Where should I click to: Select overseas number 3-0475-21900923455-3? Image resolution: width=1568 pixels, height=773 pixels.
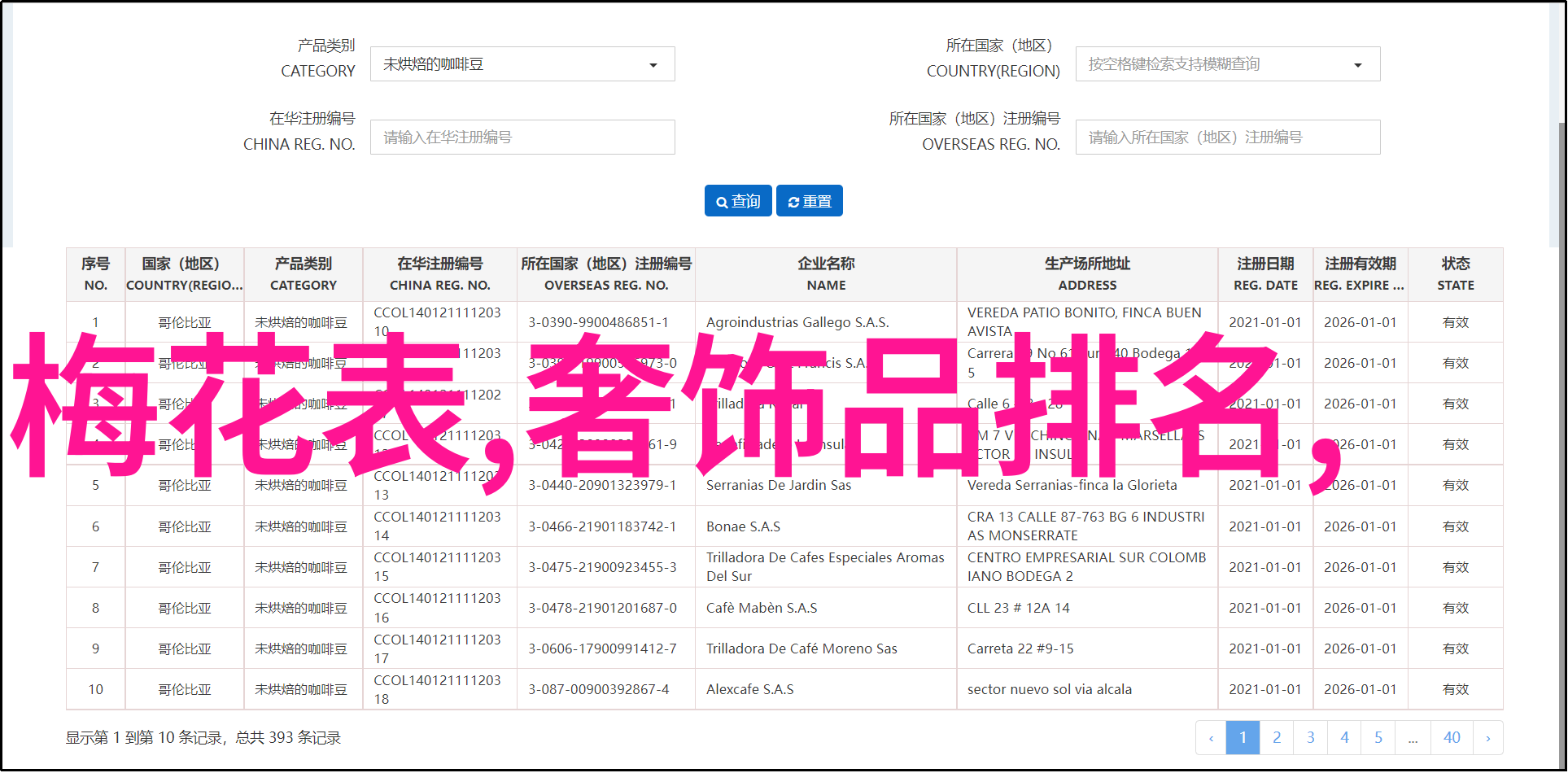click(602, 567)
